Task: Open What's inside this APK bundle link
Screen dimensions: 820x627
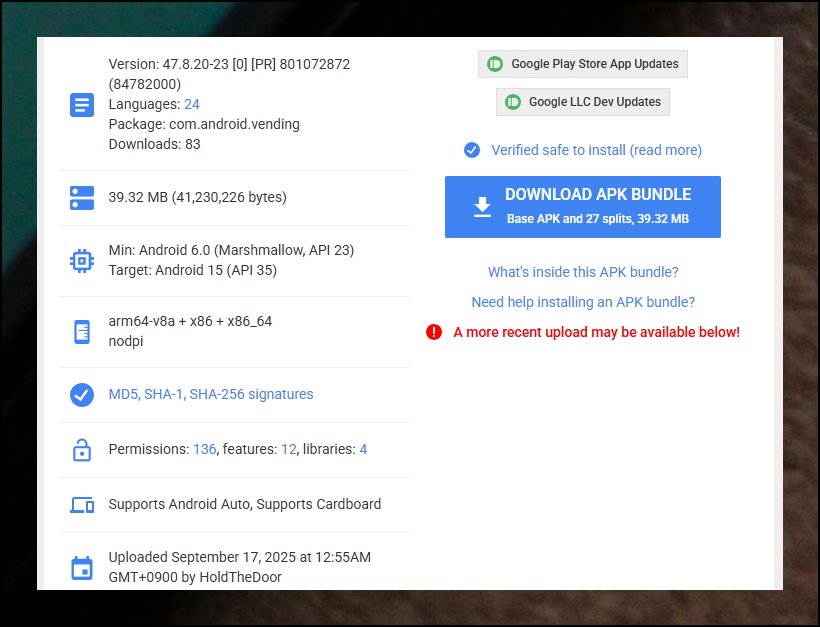Action: tap(583, 272)
